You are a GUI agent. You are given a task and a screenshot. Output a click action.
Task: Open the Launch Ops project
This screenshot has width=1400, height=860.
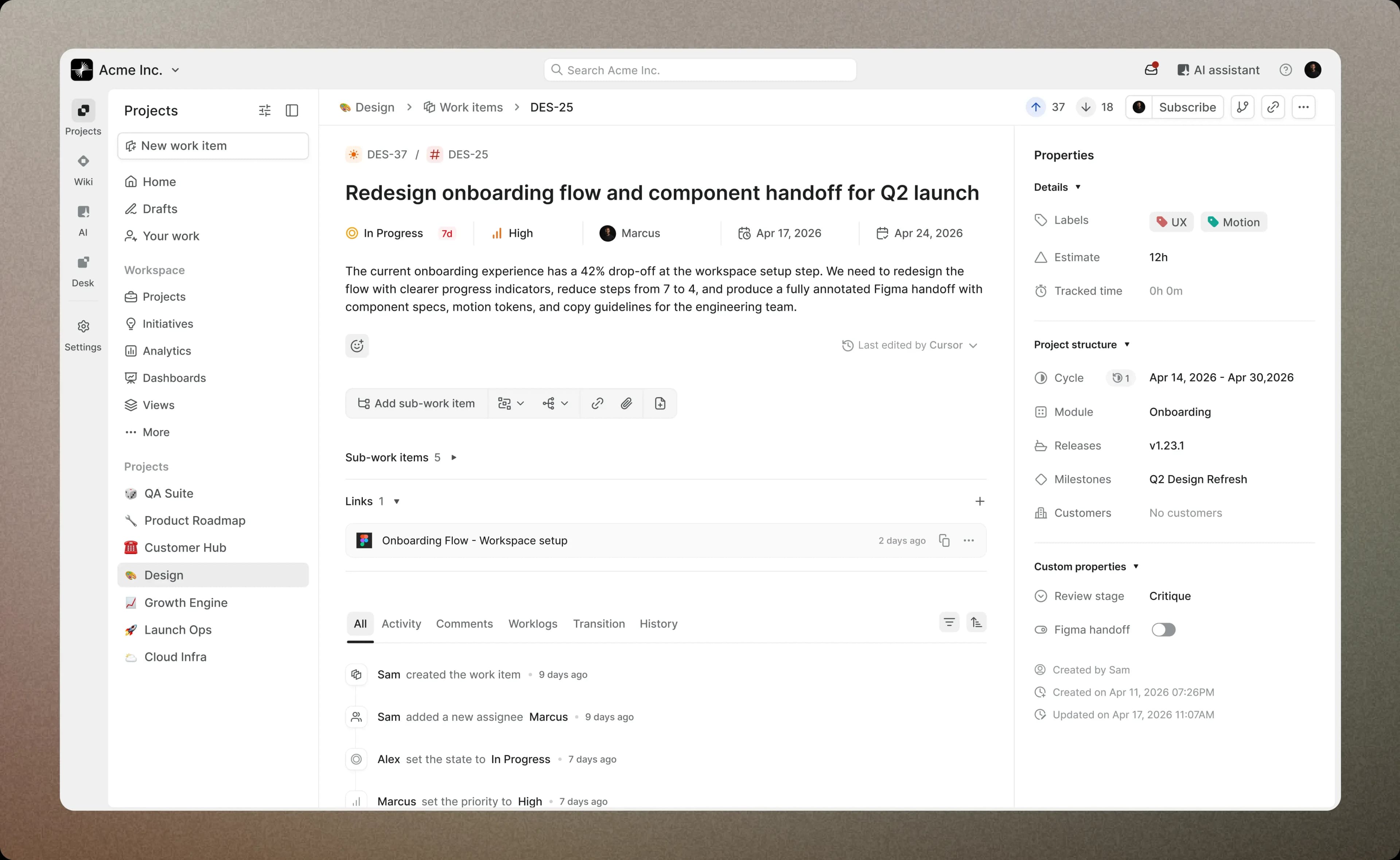pyautogui.click(x=213, y=630)
